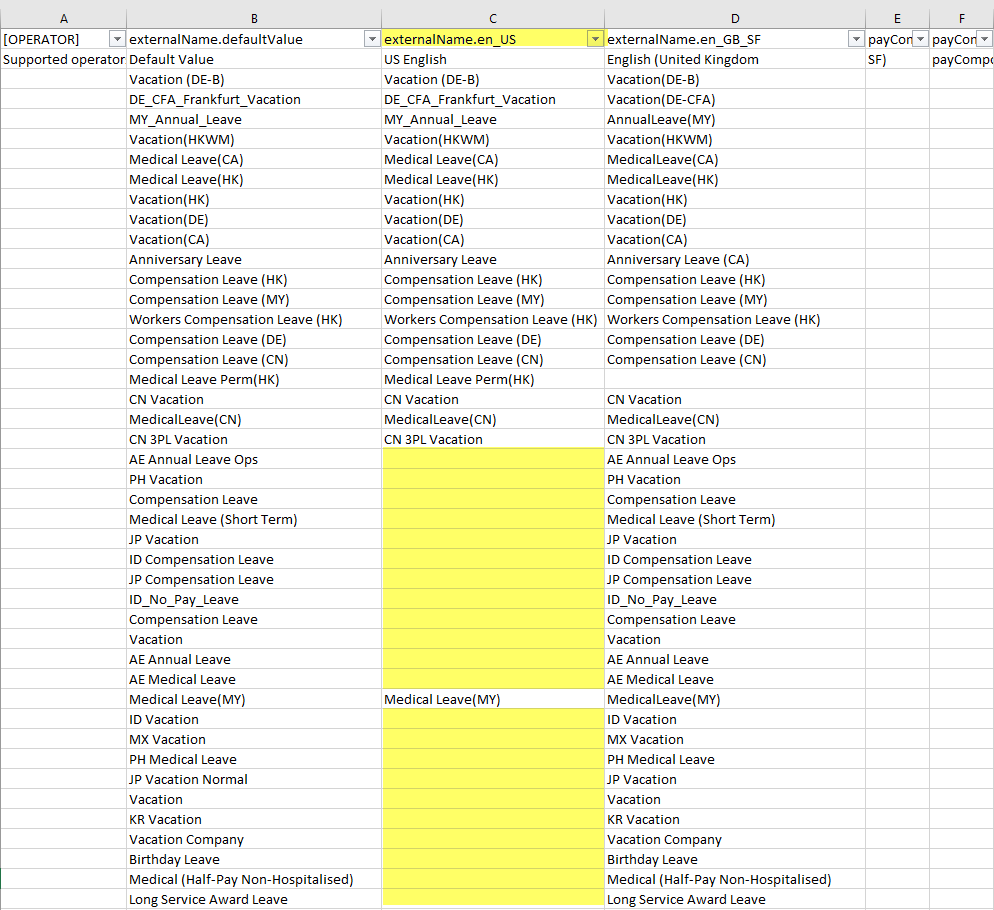Select the 'Anniversary Leave (CA)' cell

pos(735,259)
